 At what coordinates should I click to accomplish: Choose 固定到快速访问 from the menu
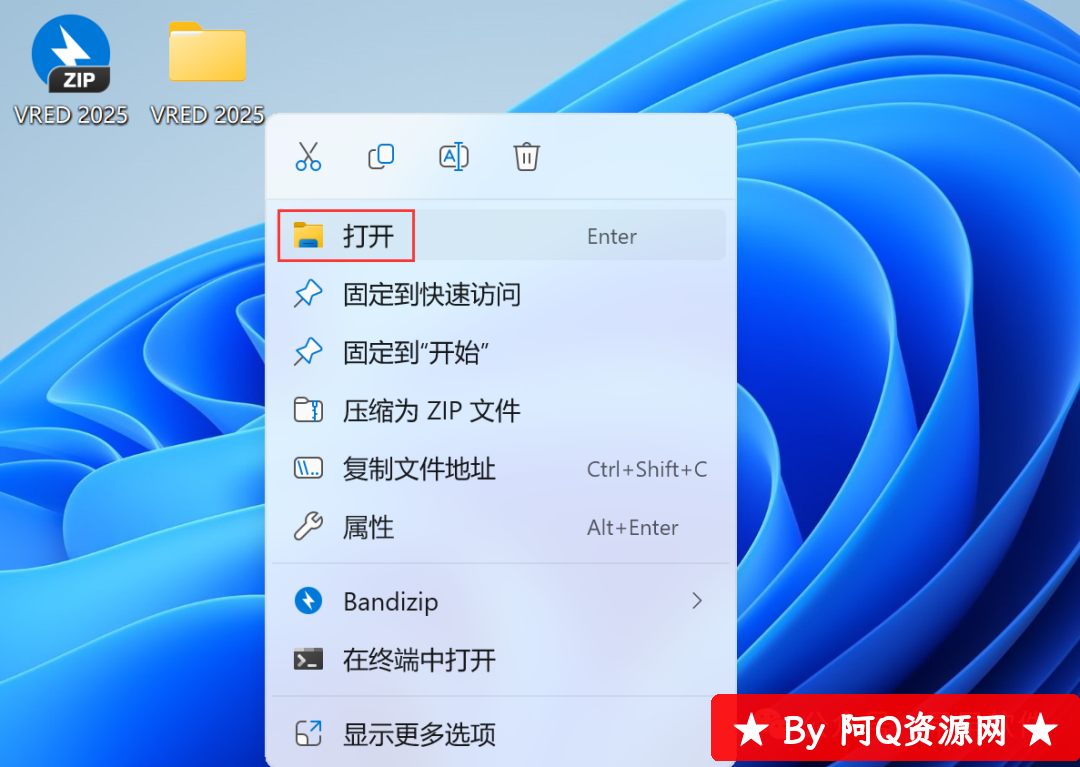coord(501,294)
